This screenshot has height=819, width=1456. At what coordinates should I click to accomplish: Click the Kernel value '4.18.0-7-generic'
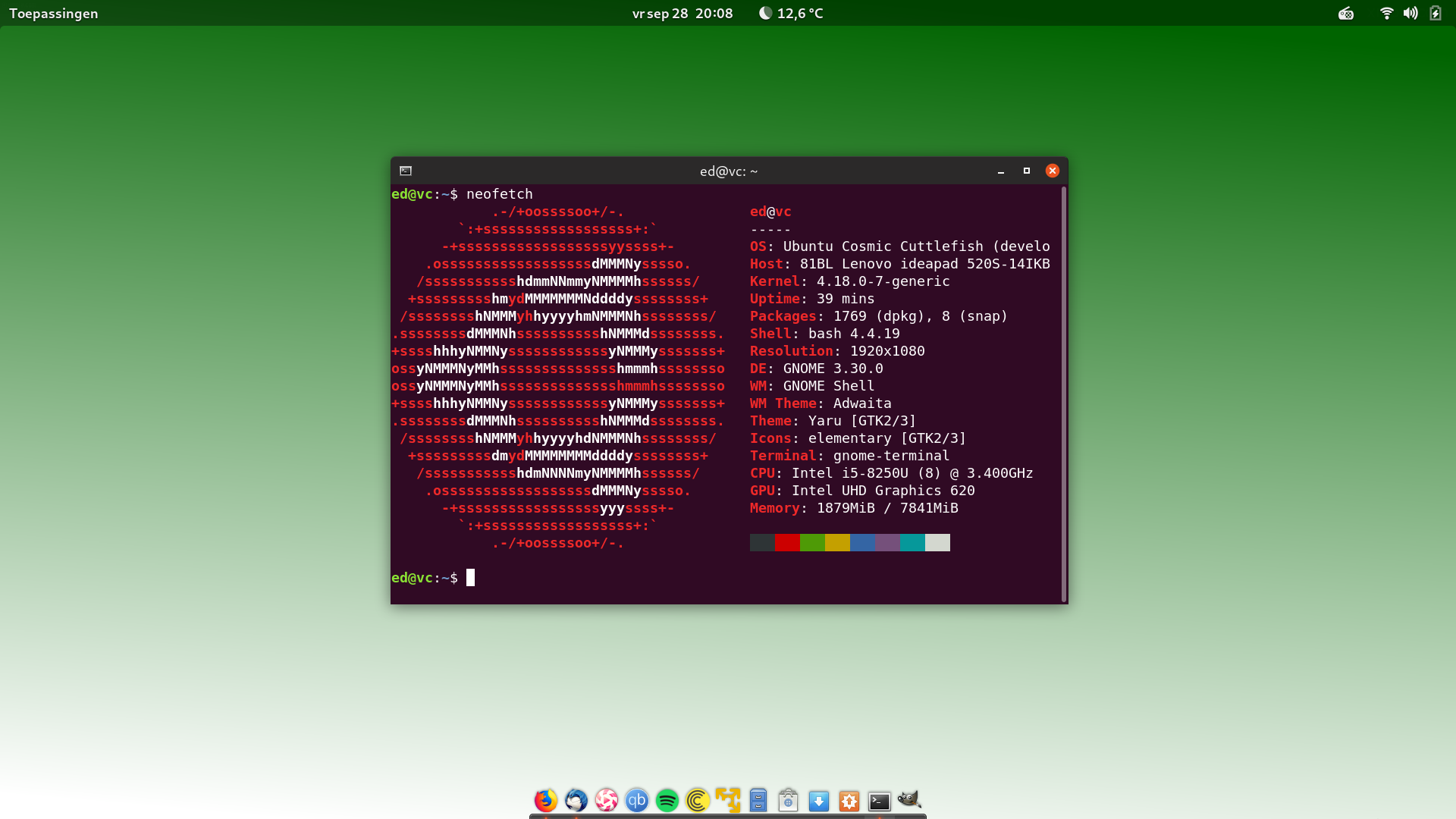point(883,281)
